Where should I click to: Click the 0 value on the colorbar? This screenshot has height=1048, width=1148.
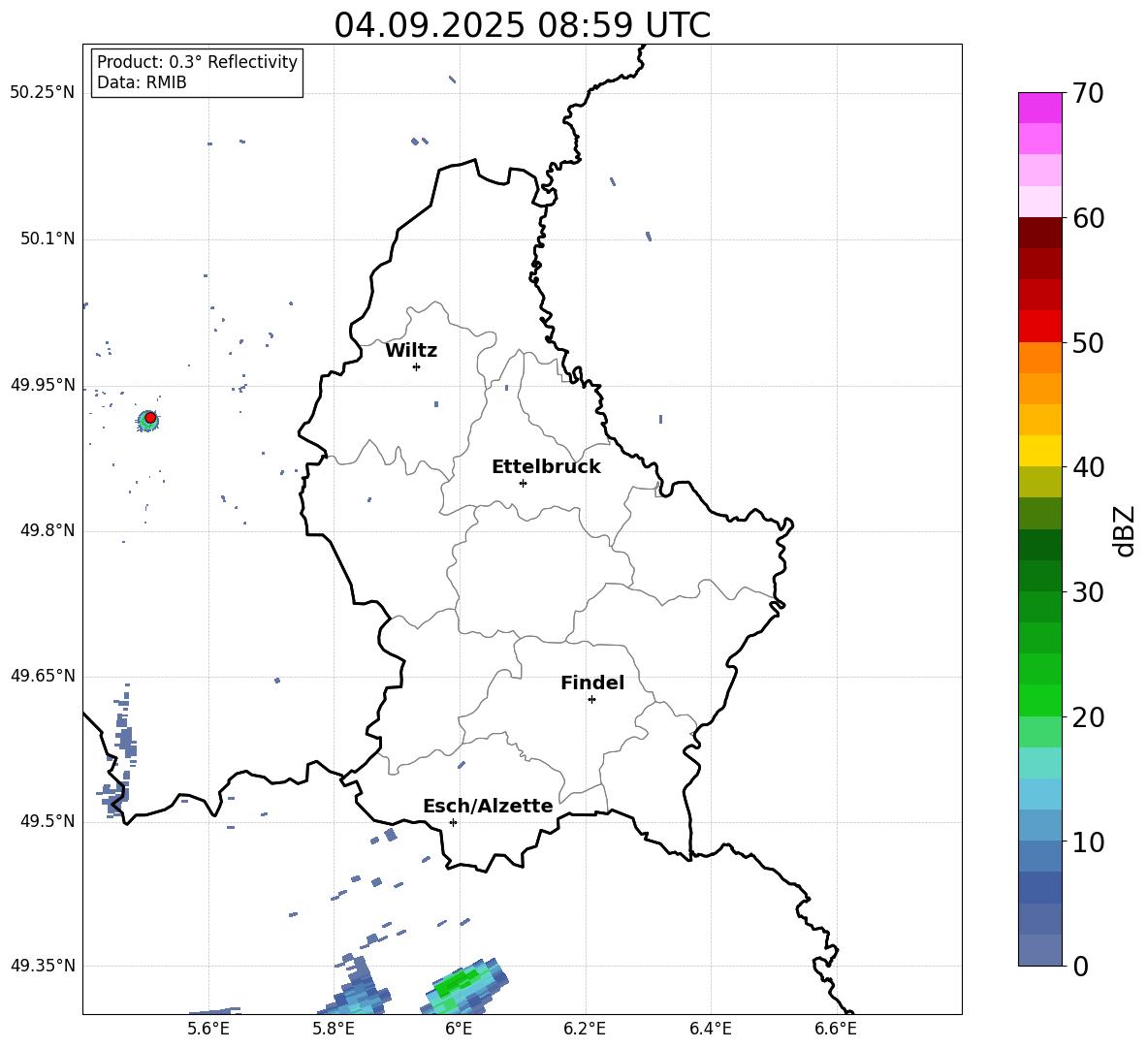coord(1080,966)
